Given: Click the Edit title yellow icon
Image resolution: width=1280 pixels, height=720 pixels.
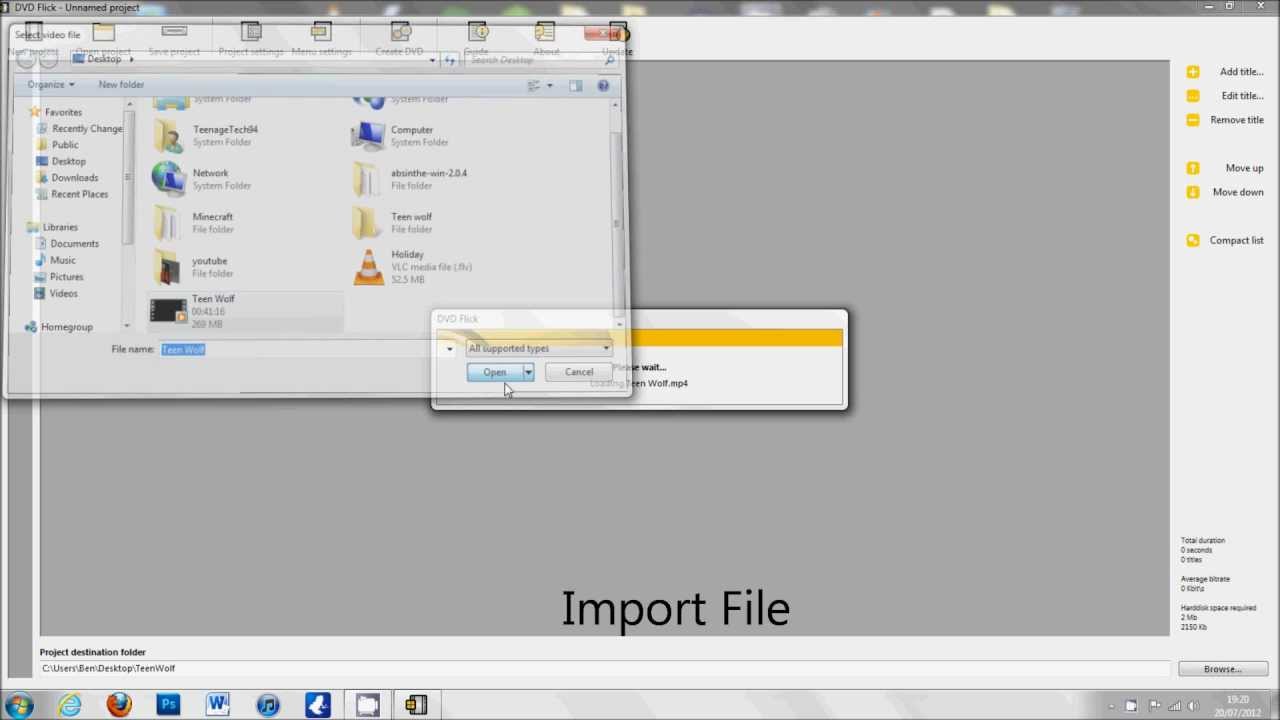Looking at the screenshot, I should coord(1192,96).
